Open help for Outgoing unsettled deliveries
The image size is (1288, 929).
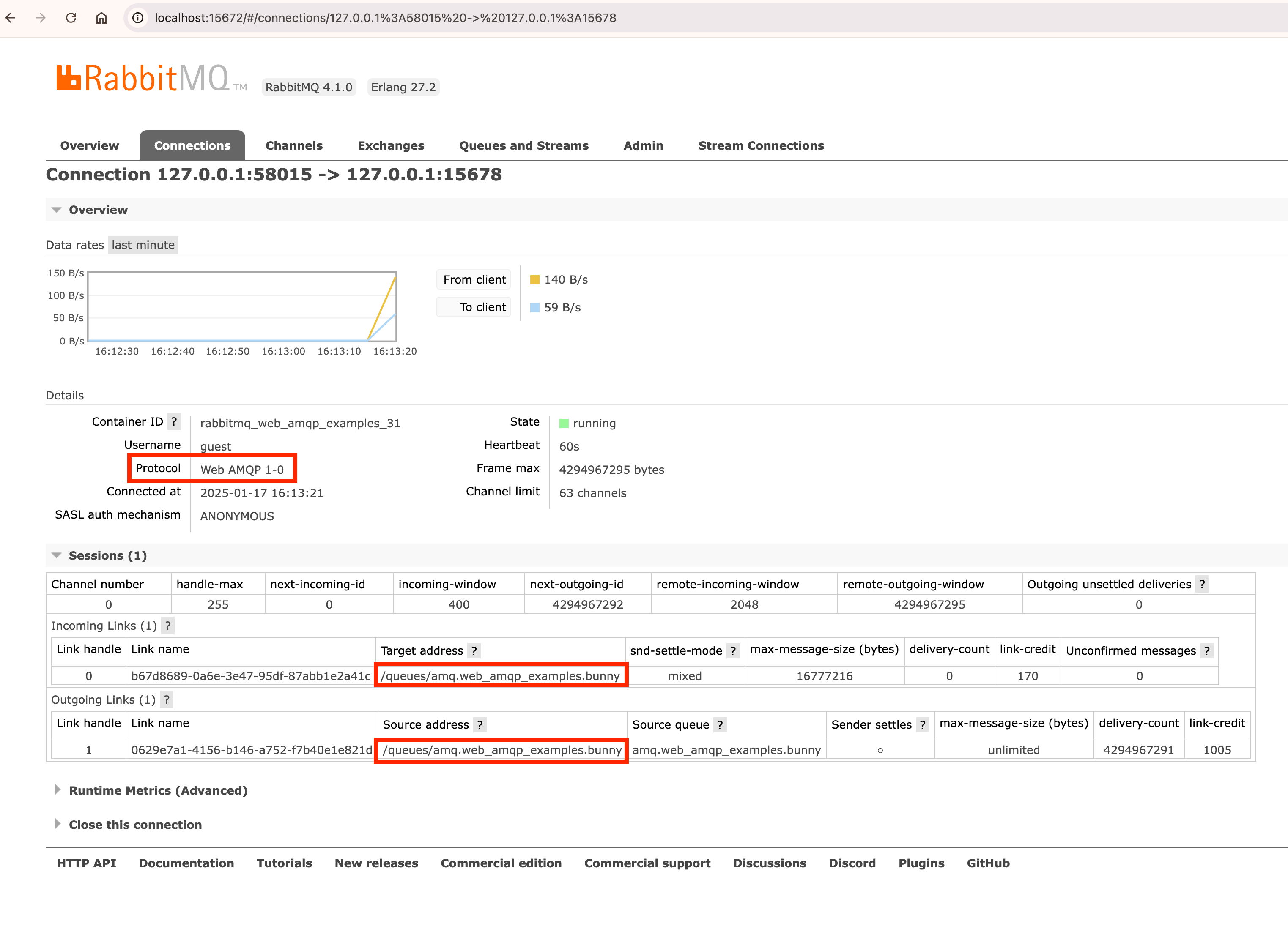click(1202, 584)
